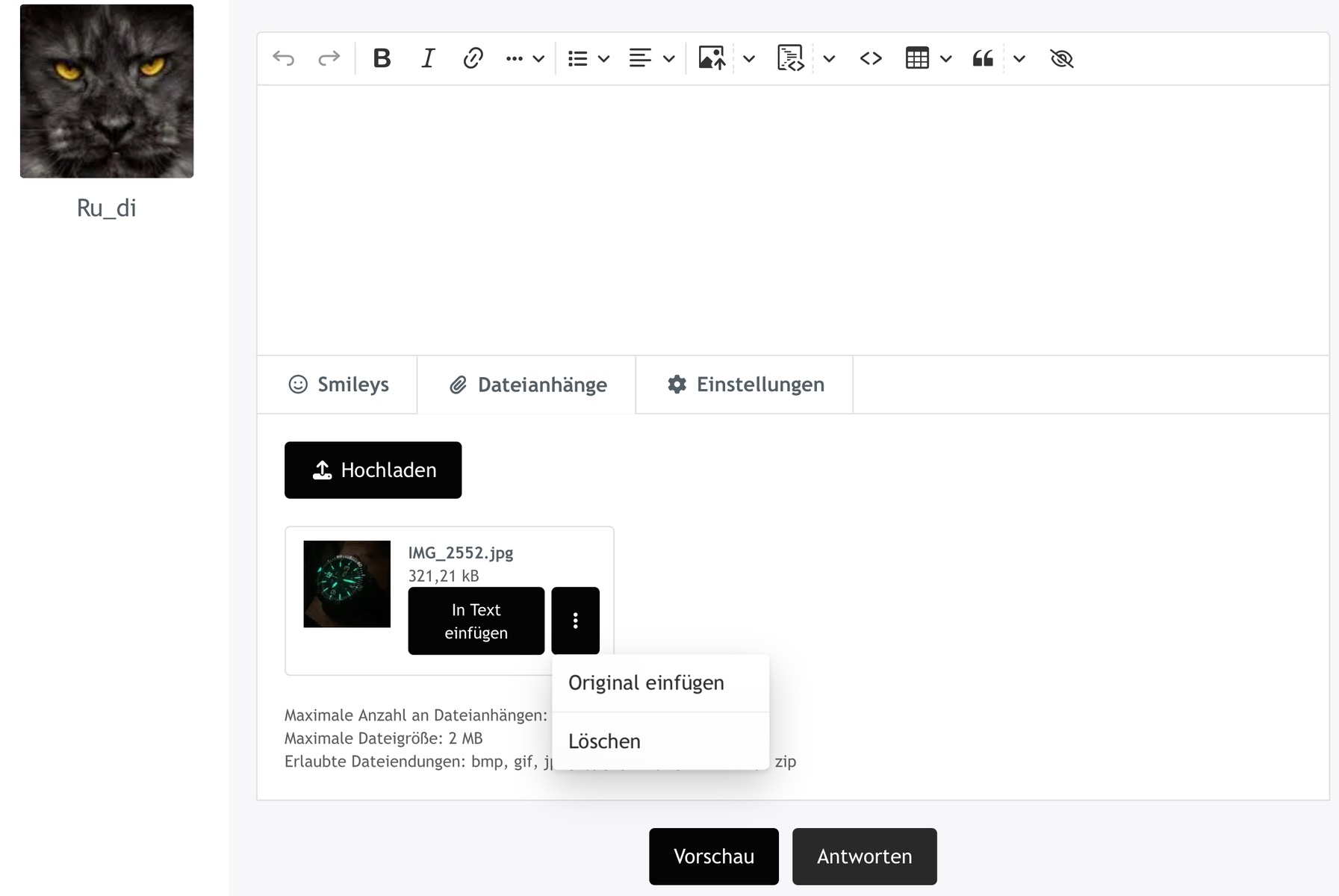Toggle bold text formatting
This screenshot has height=896, width=1339.
tap(382, 58)
